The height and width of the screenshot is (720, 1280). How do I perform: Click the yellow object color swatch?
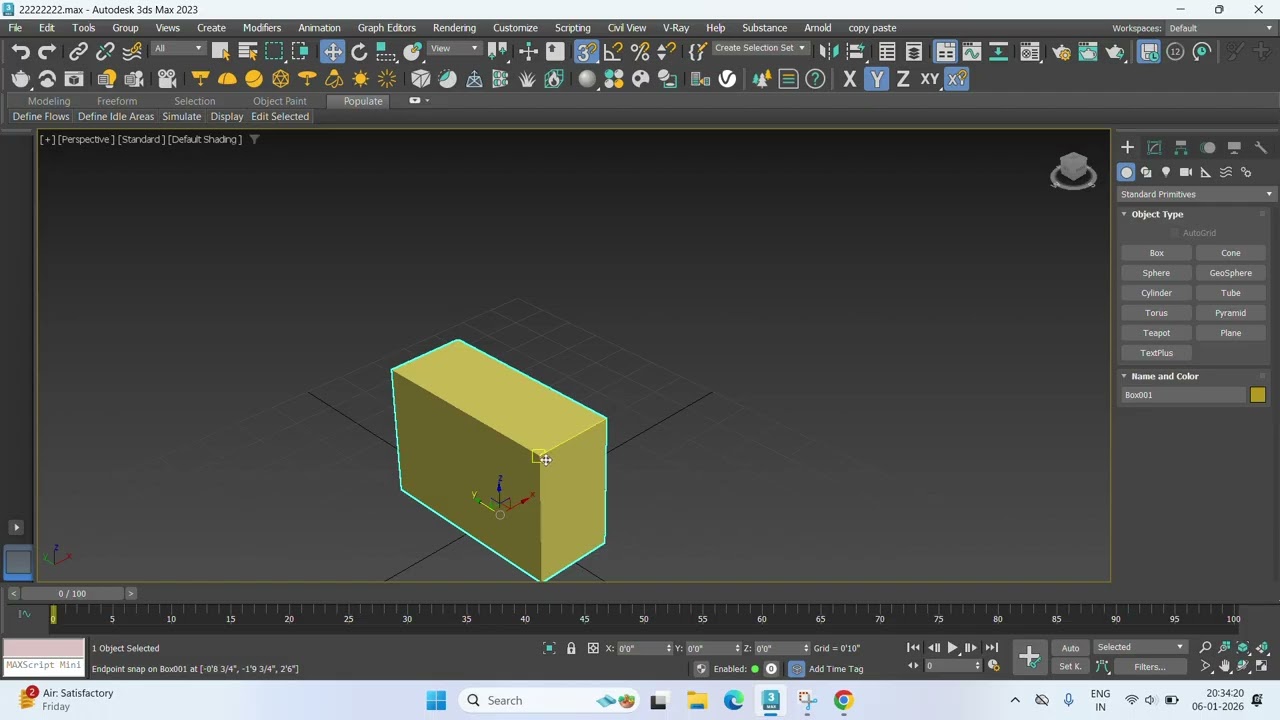click(x=1258, y=395)
